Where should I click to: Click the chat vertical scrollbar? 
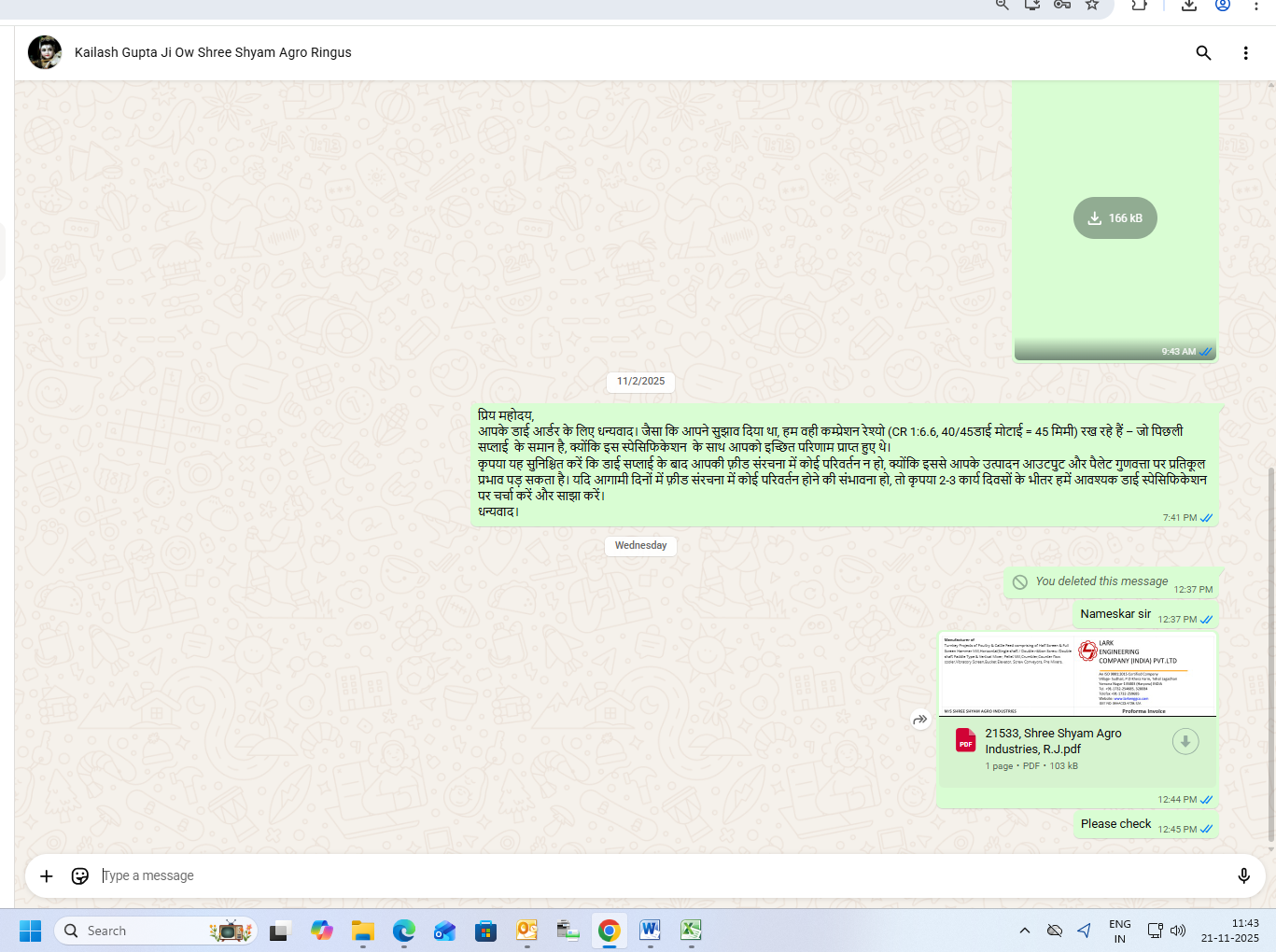(1270, 653)
